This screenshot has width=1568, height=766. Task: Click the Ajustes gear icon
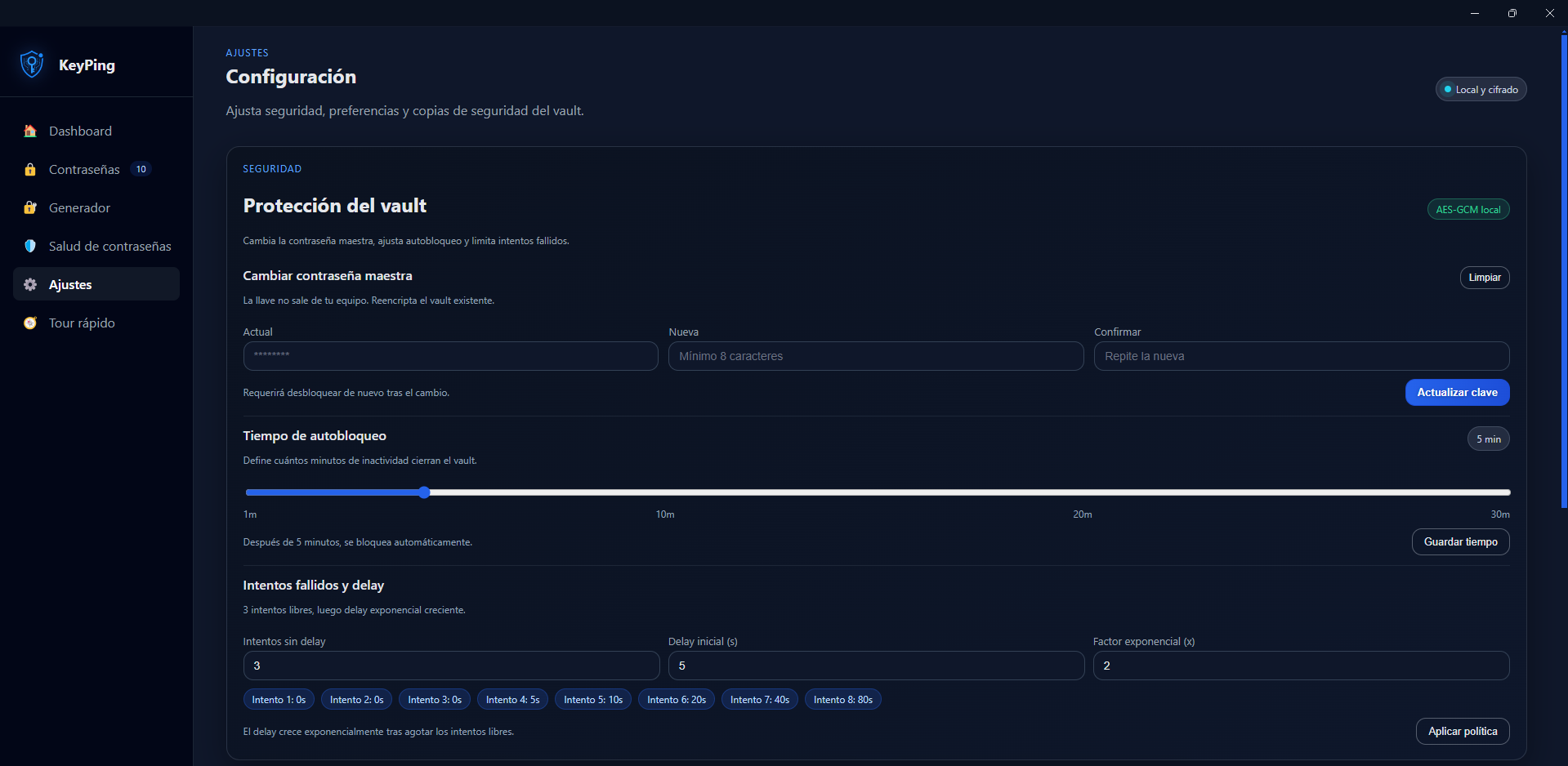pos(30,285)
